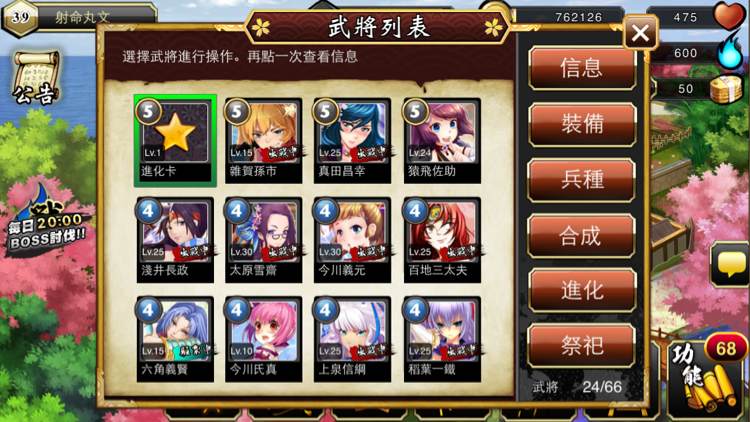Select the 進化卡 star card
The height and width of the screenshot is (422, 750).
tap(175, 141)
